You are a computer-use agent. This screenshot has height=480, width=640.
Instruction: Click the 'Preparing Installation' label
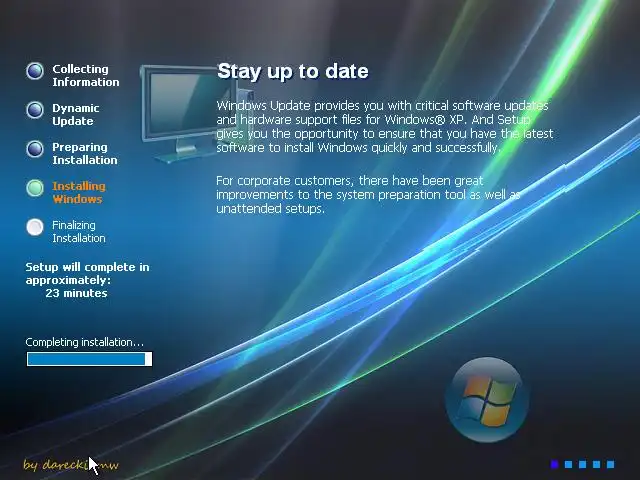point(85,153)
